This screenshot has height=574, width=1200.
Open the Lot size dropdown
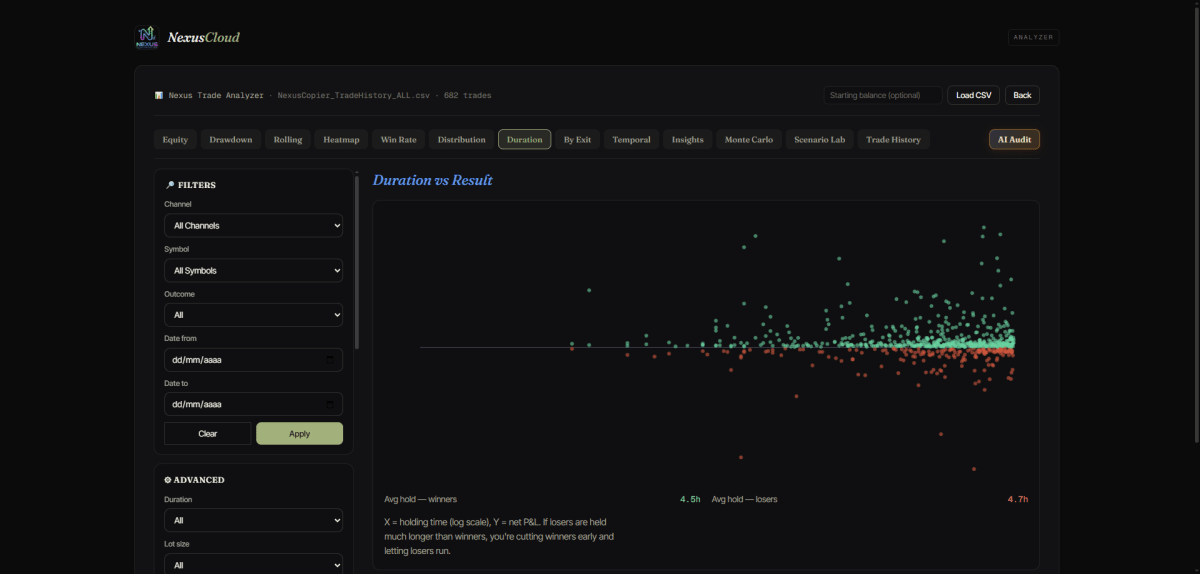[253, 564]
